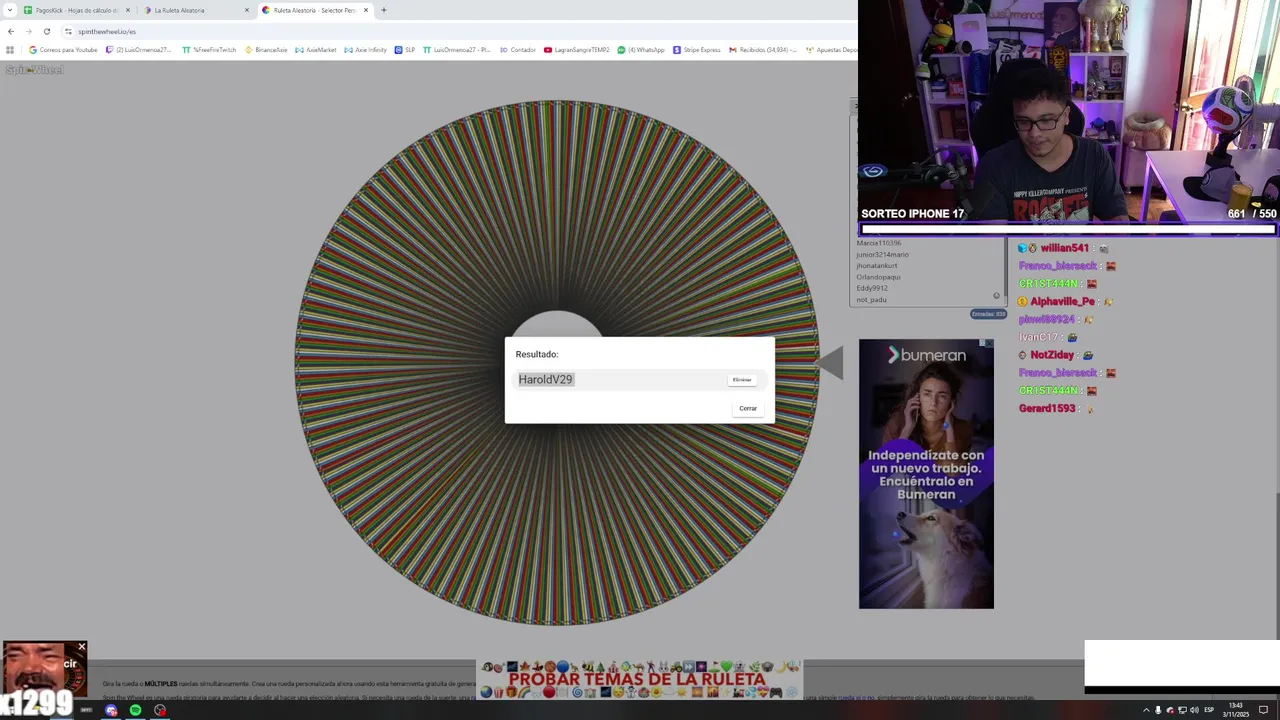Open the apps grid in bookmarks bar

point(10,50)
